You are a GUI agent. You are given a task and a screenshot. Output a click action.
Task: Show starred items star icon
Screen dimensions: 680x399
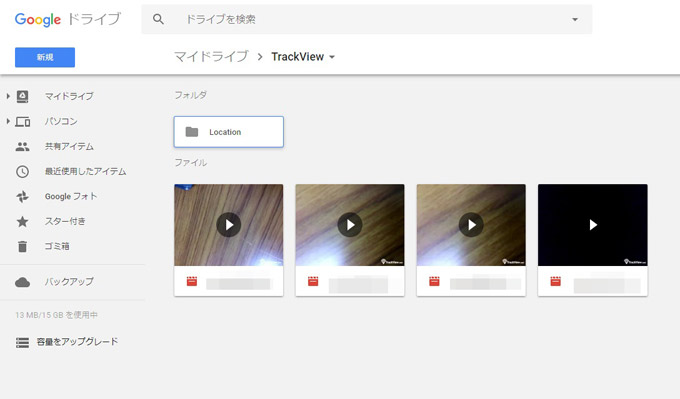[23, 222]
